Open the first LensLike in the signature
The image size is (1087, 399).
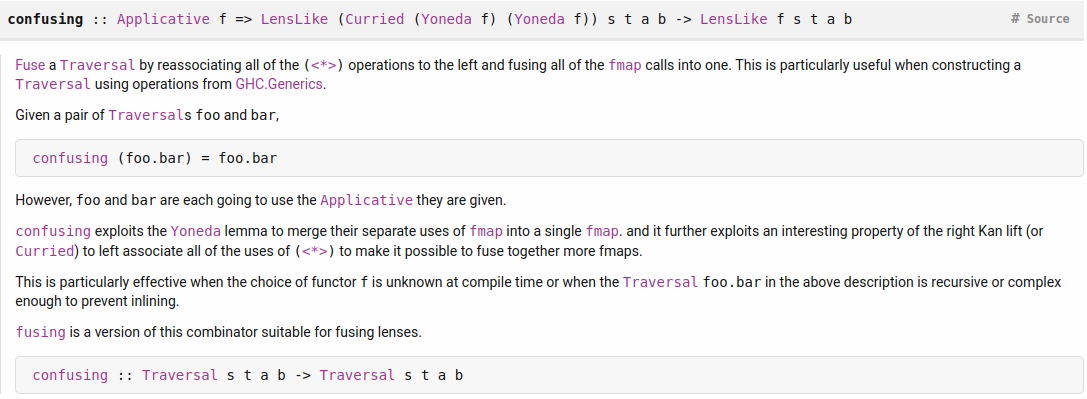click(x=294, y=19)
